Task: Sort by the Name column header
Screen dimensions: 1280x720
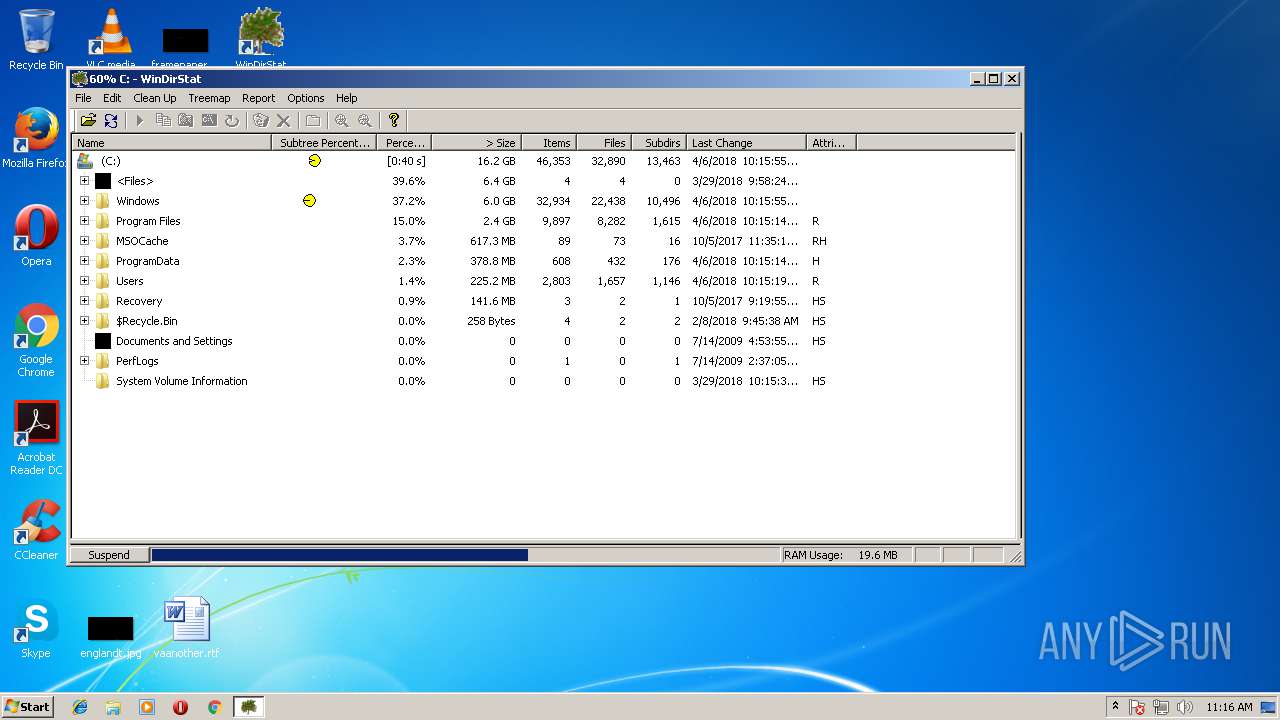Action: (172, 143)
